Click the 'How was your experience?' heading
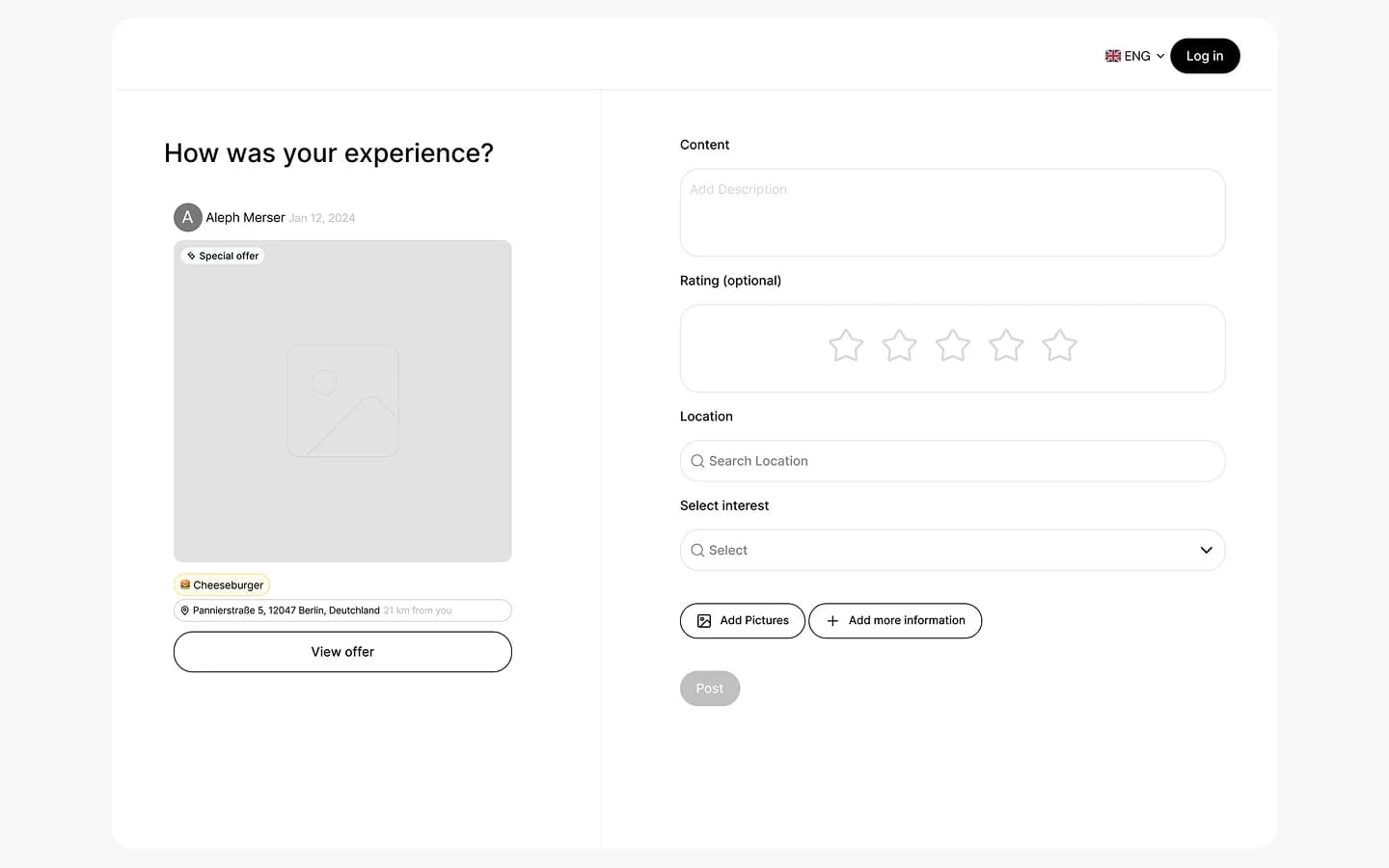The image size is (1389, 868). pos(329,153)
